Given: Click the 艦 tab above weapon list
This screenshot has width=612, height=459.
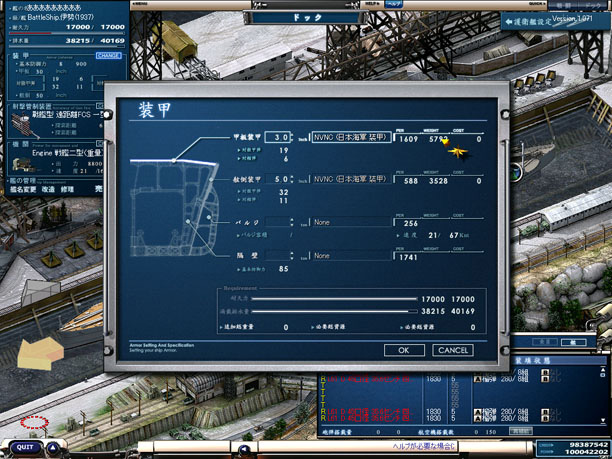Looking at the screenshot, I should coord(573,342).
